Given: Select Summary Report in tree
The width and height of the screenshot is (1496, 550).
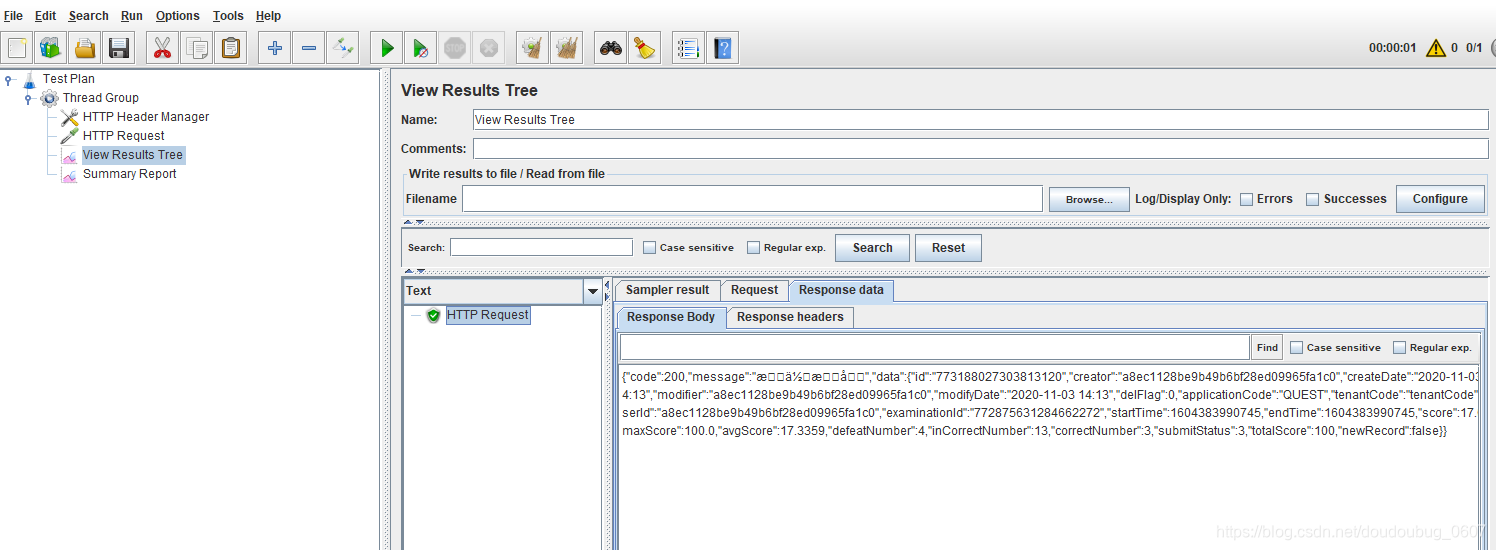Looking at the screenshot, I should click(x=129, y=174).
